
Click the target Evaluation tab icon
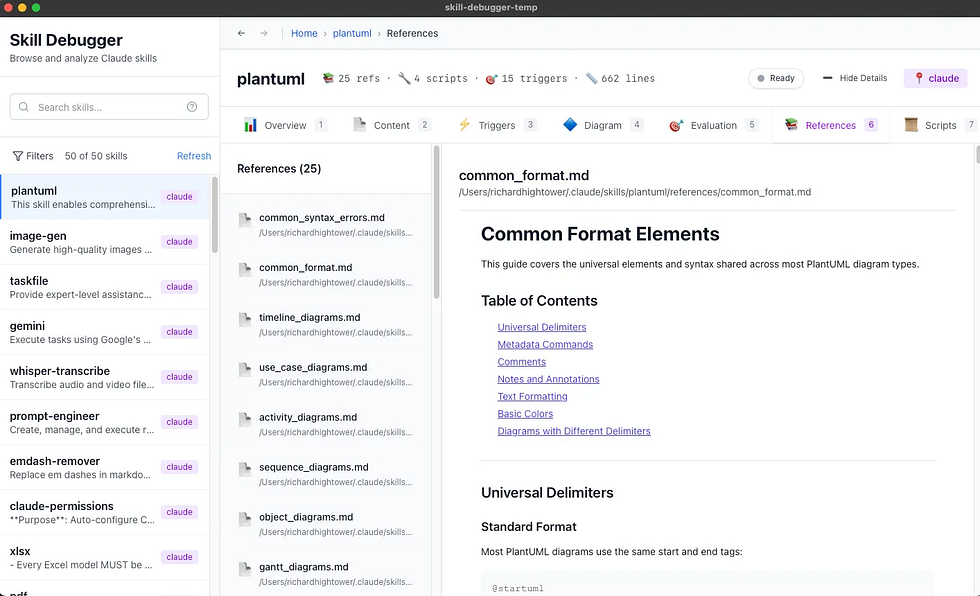click(675, 125)
